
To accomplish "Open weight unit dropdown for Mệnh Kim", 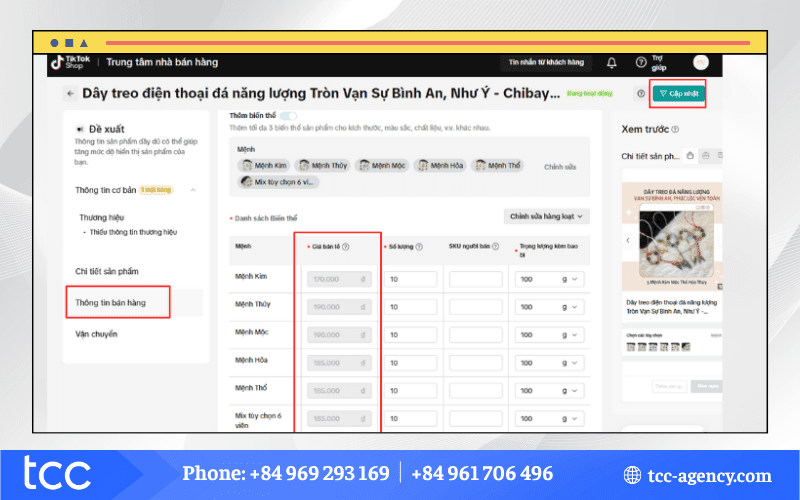I will click(570, 280).
